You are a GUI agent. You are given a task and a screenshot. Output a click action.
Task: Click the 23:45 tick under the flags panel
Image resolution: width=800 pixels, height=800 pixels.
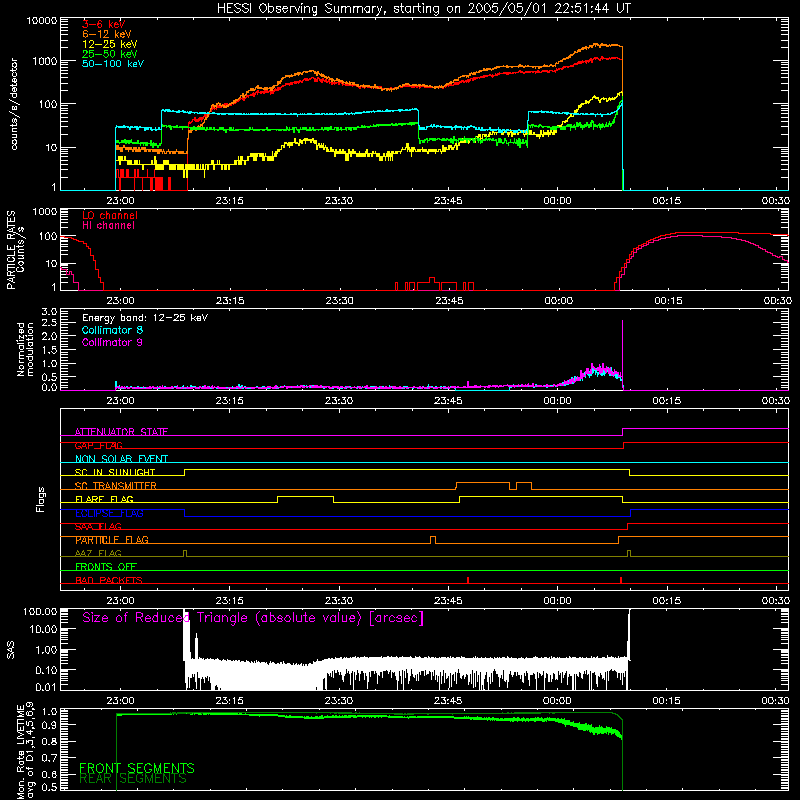coord(448,601)
